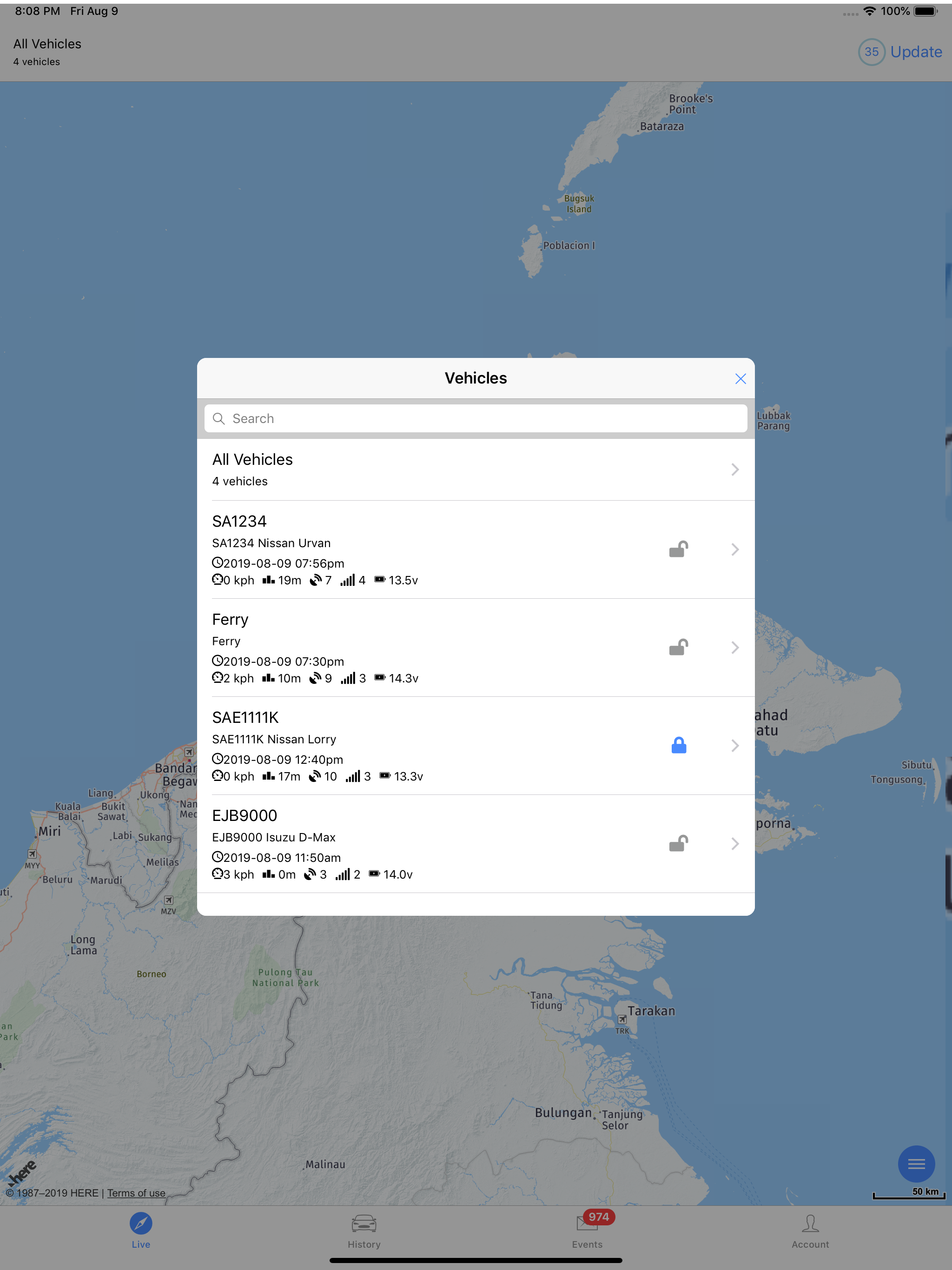The width and height of the screenshot is (952, 1270).
Task: Click SA1234 speedometer icon (0 kph)
Action: coord(217,580)
